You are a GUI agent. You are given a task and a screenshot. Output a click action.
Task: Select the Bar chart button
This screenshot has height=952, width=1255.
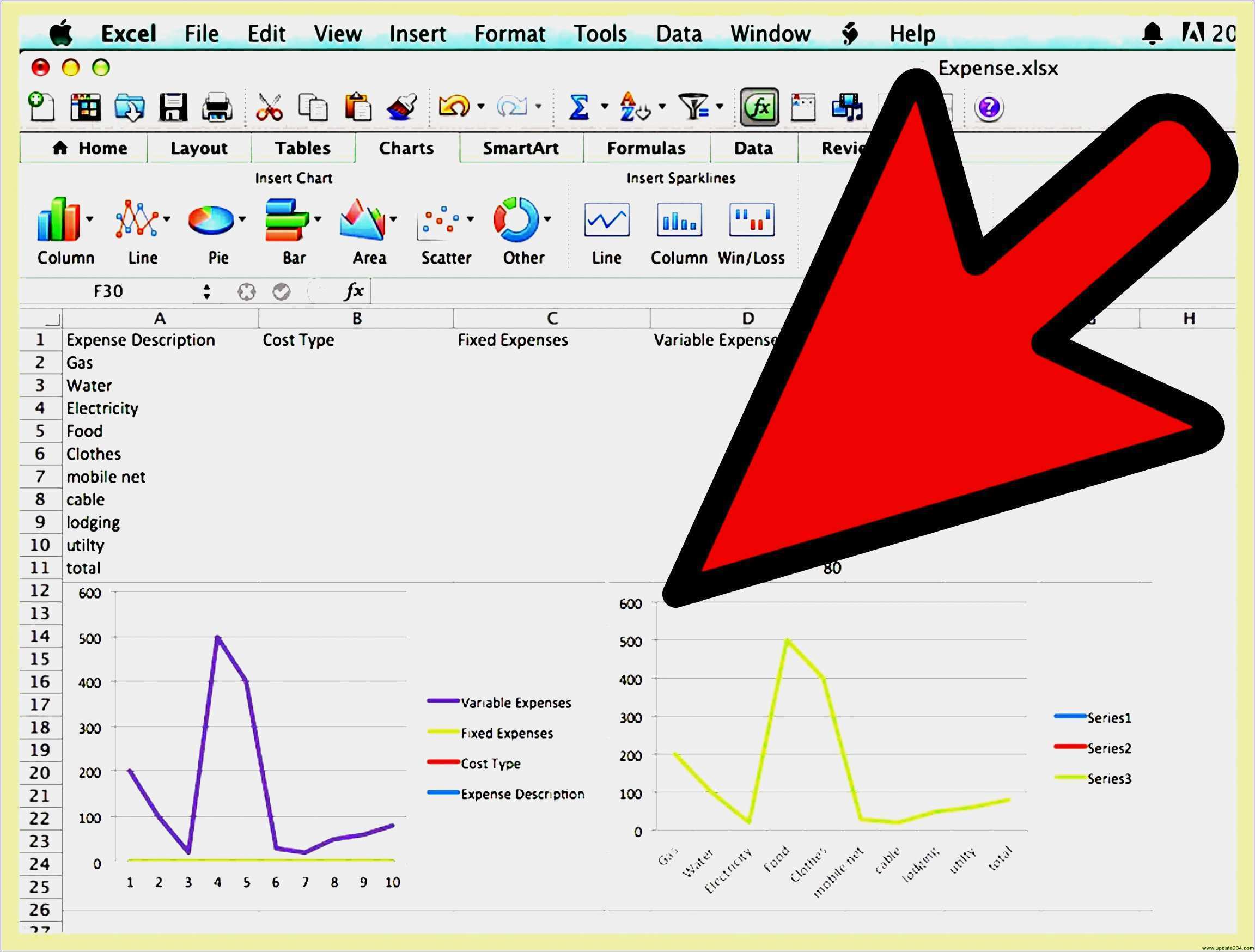point(287,220)
